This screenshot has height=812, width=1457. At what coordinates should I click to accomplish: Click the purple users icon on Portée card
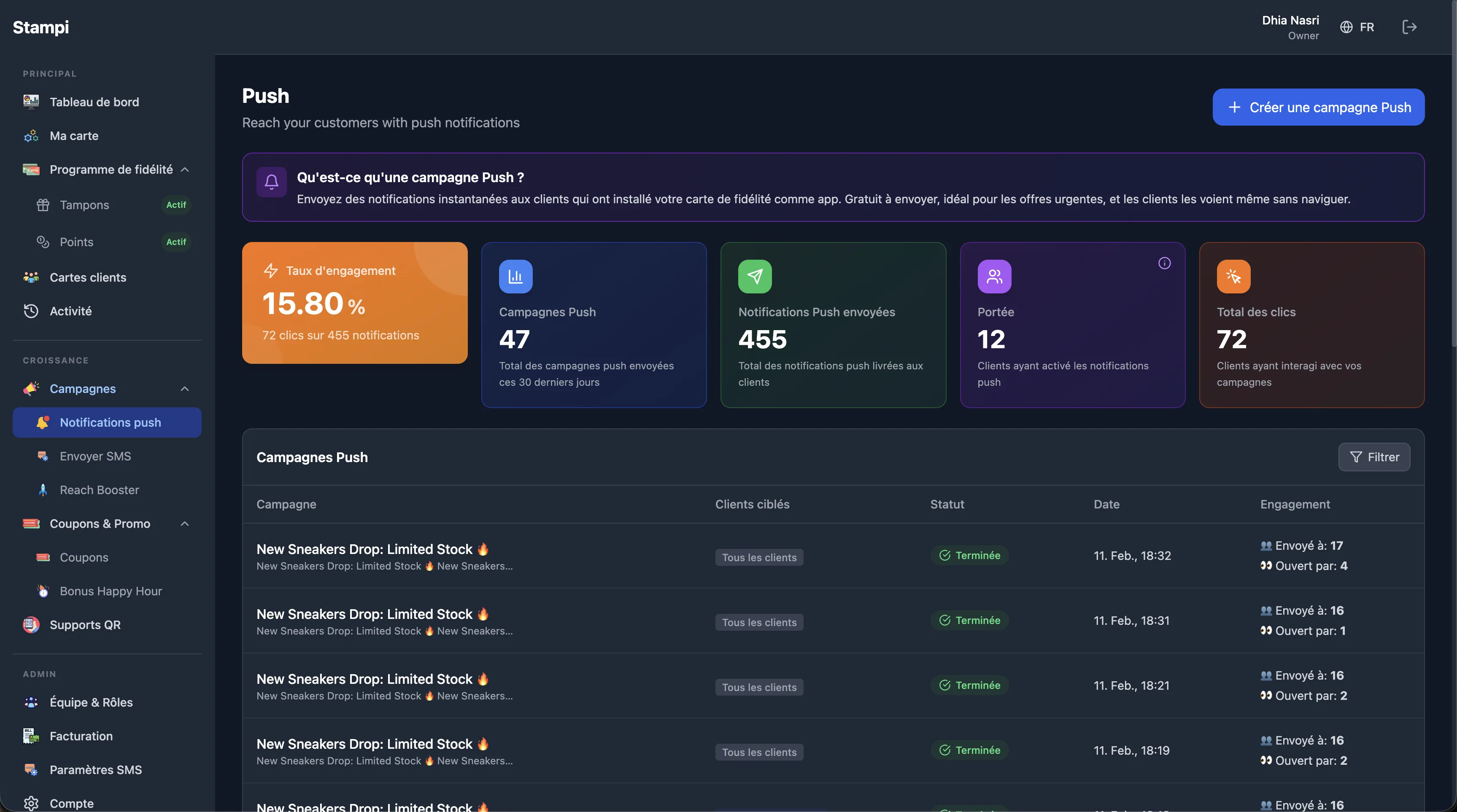click(x=994, y=277)
